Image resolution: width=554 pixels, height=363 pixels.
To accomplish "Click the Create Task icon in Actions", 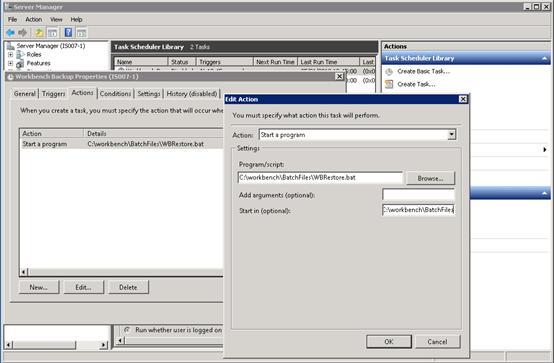I will (389, 84).
